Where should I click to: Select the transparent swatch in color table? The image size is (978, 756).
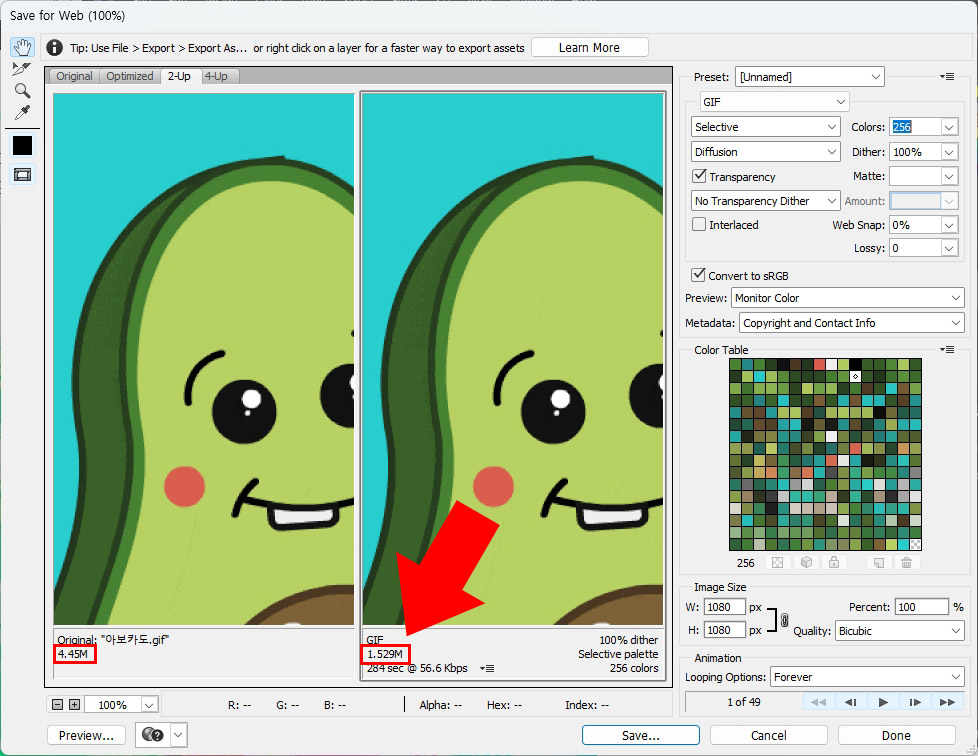coord(915,544)
